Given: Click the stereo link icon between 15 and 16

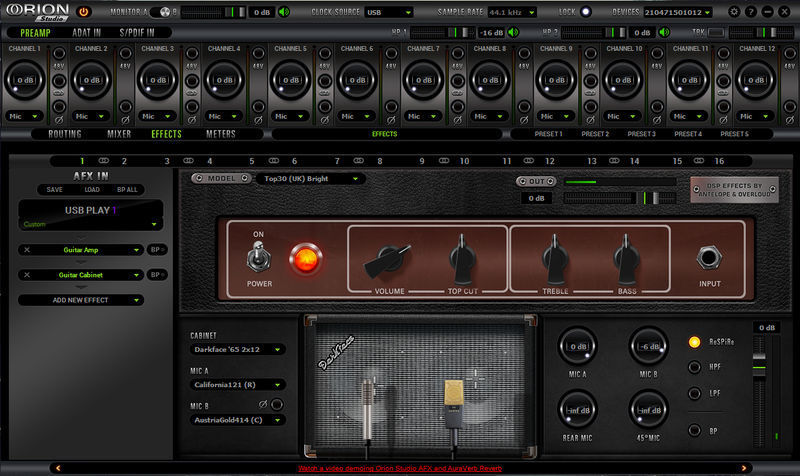Looking at the screenshot, I should [x=698, y=160].
